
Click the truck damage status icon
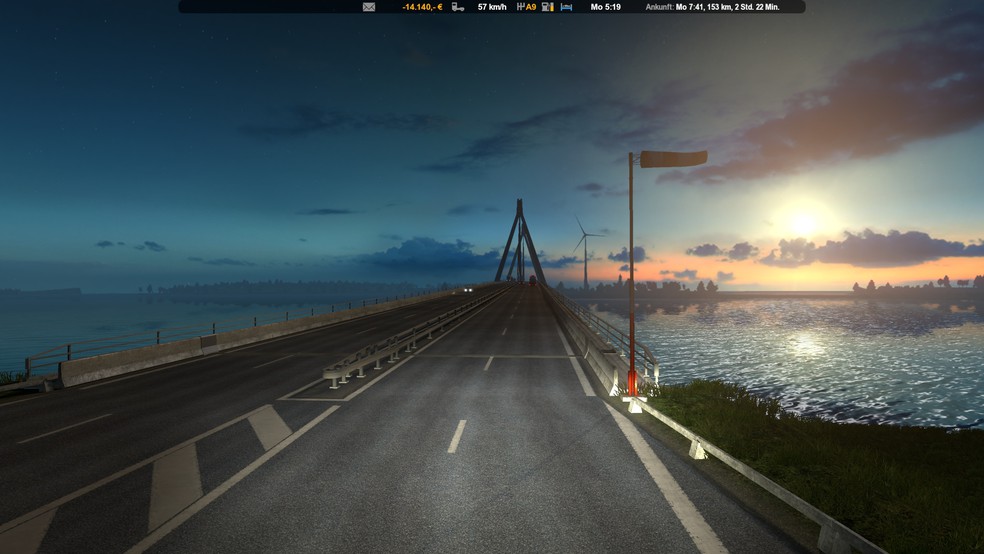coord(458,7)
